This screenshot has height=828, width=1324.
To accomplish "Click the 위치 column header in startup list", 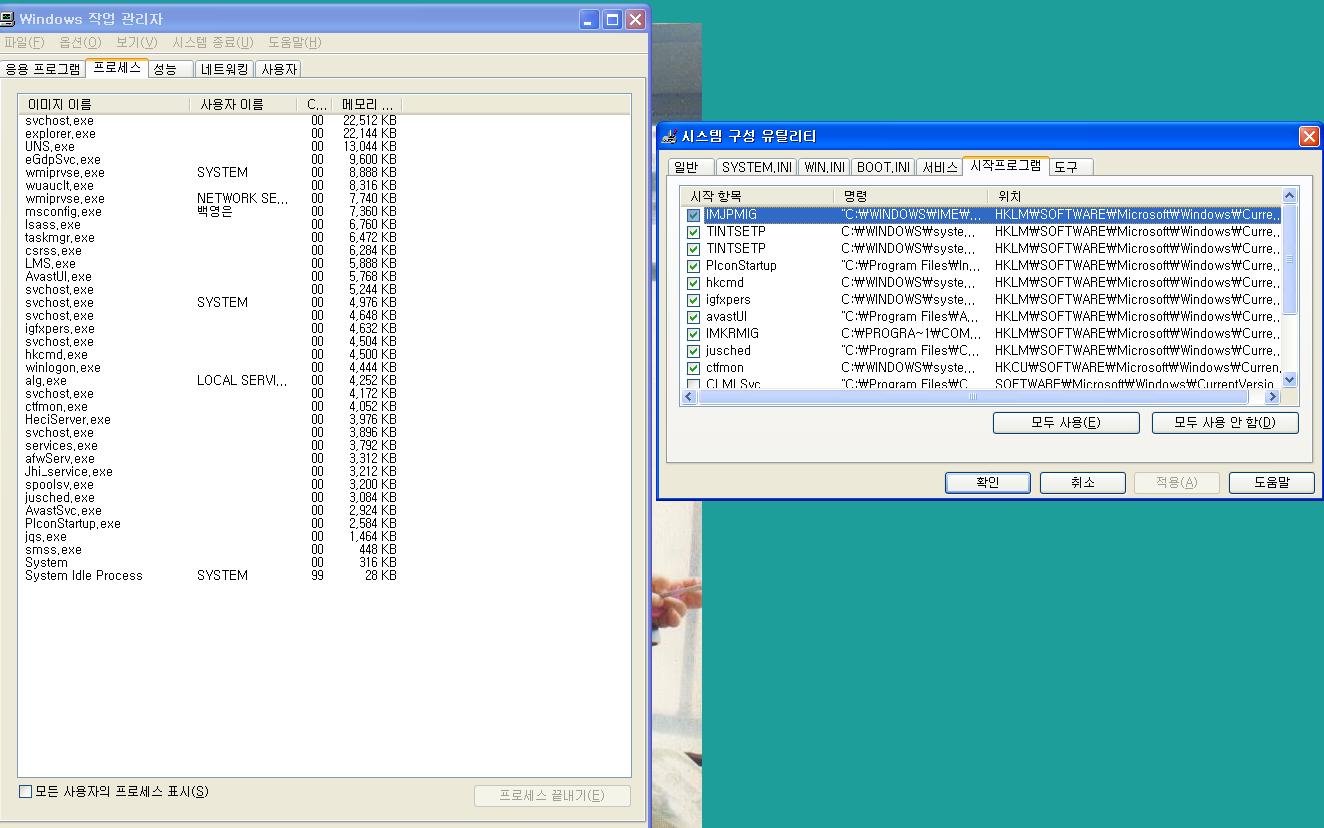I will (x=1133, y=196).
